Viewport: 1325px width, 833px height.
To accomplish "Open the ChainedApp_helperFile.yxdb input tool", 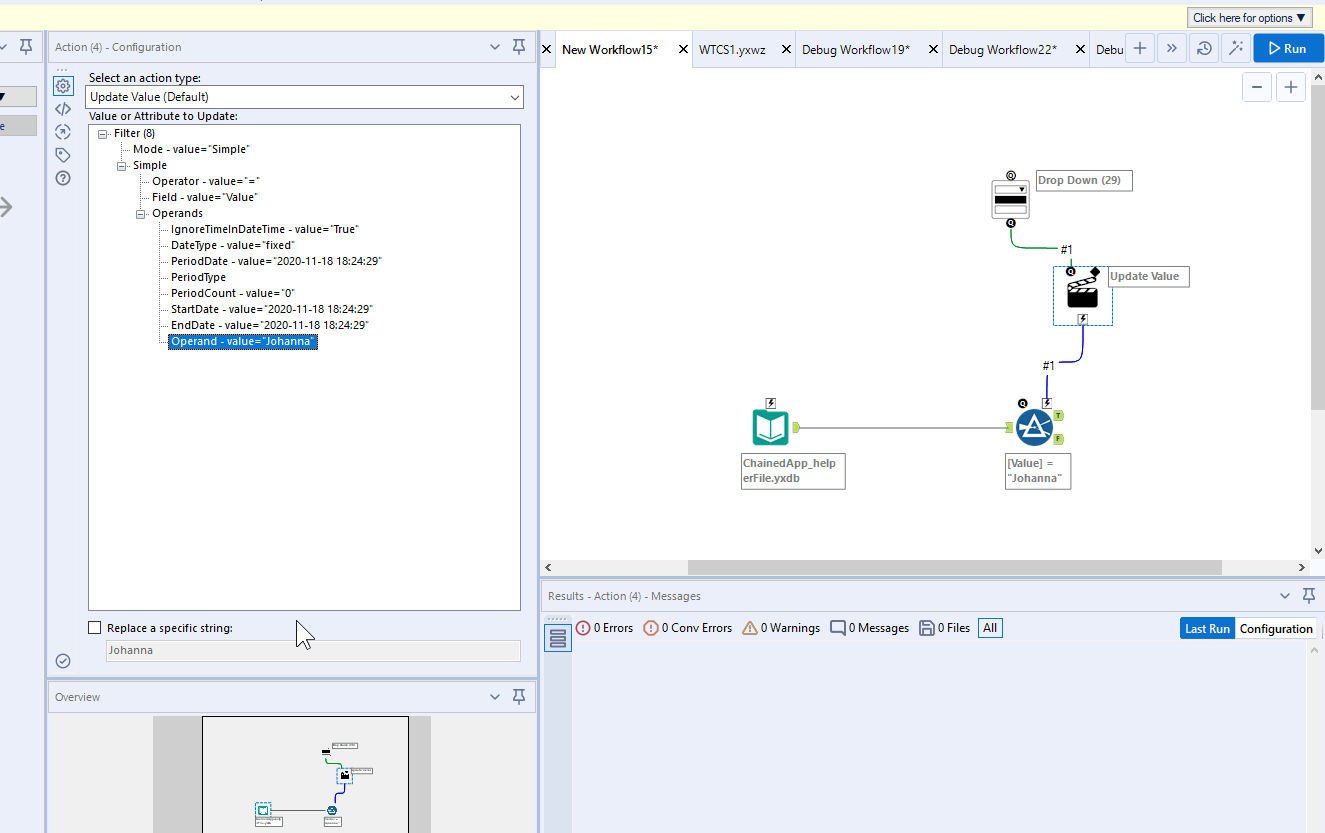I will (770, 426).
